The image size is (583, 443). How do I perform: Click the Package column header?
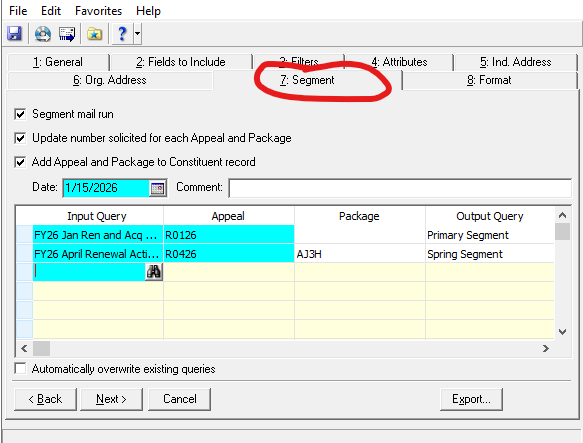tap(359, 216)
